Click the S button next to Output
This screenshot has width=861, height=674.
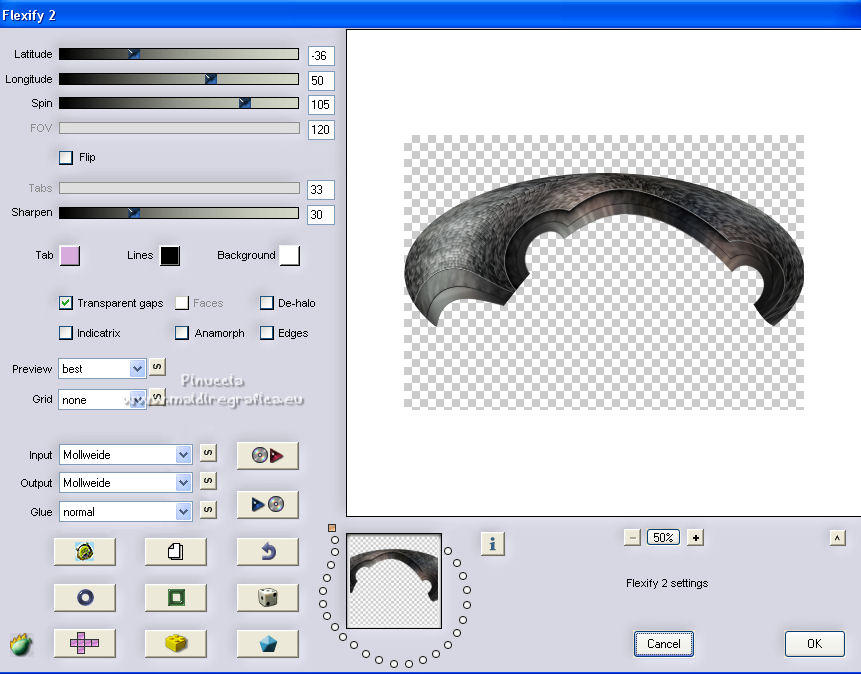208,481
